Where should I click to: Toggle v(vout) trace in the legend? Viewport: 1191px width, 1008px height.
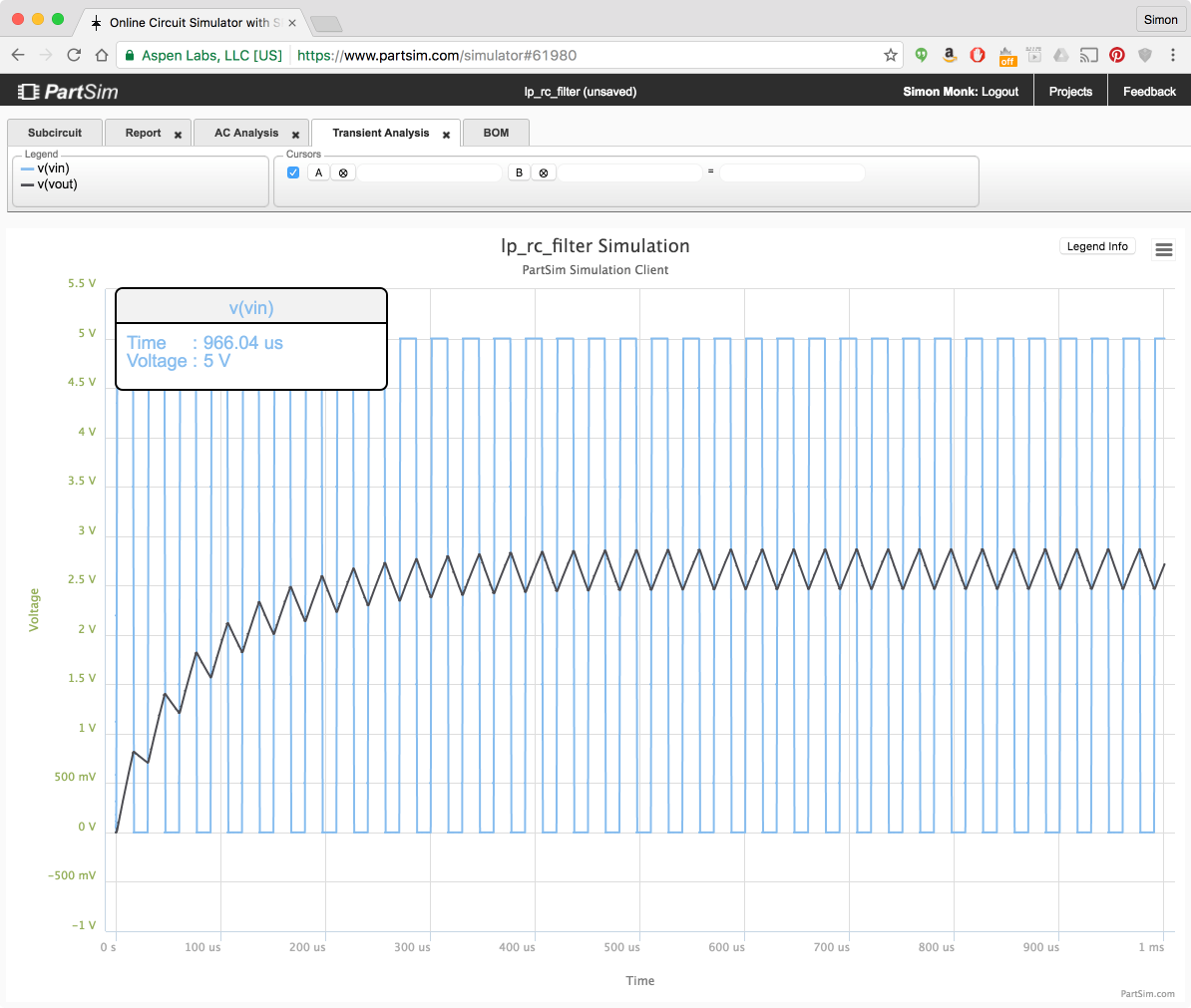(56, 184)
